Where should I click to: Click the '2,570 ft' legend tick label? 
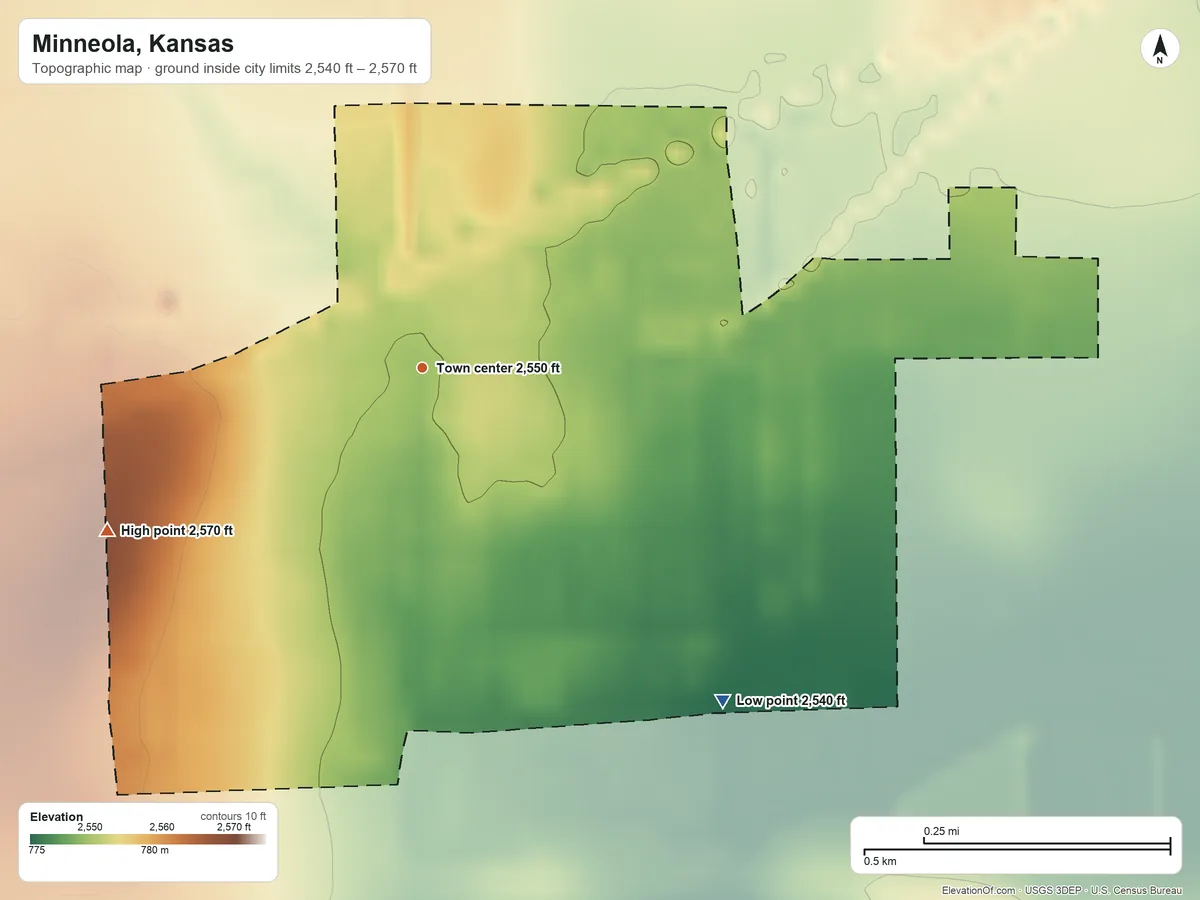click(x=234, y=827)
